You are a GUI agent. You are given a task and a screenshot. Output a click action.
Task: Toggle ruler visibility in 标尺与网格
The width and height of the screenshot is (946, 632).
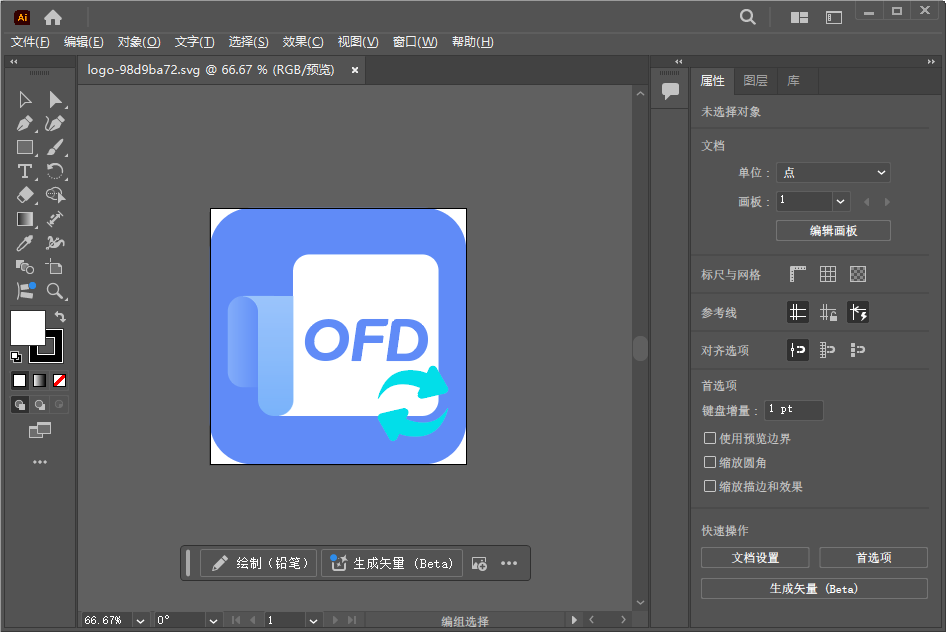click(x=797, y=272)
